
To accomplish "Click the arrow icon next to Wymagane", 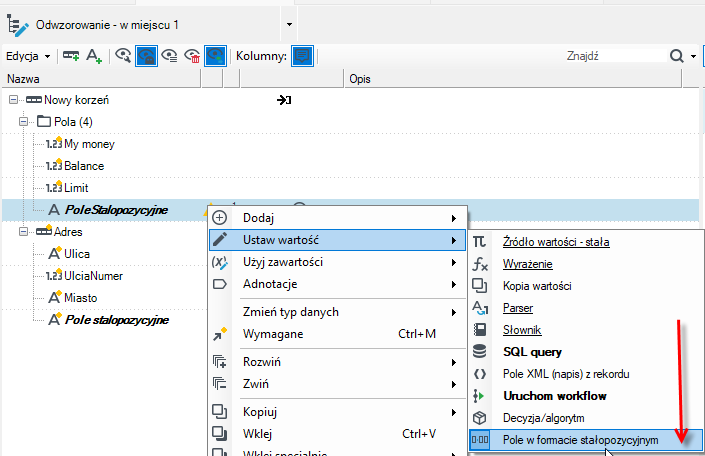I will tap(219, 334).
